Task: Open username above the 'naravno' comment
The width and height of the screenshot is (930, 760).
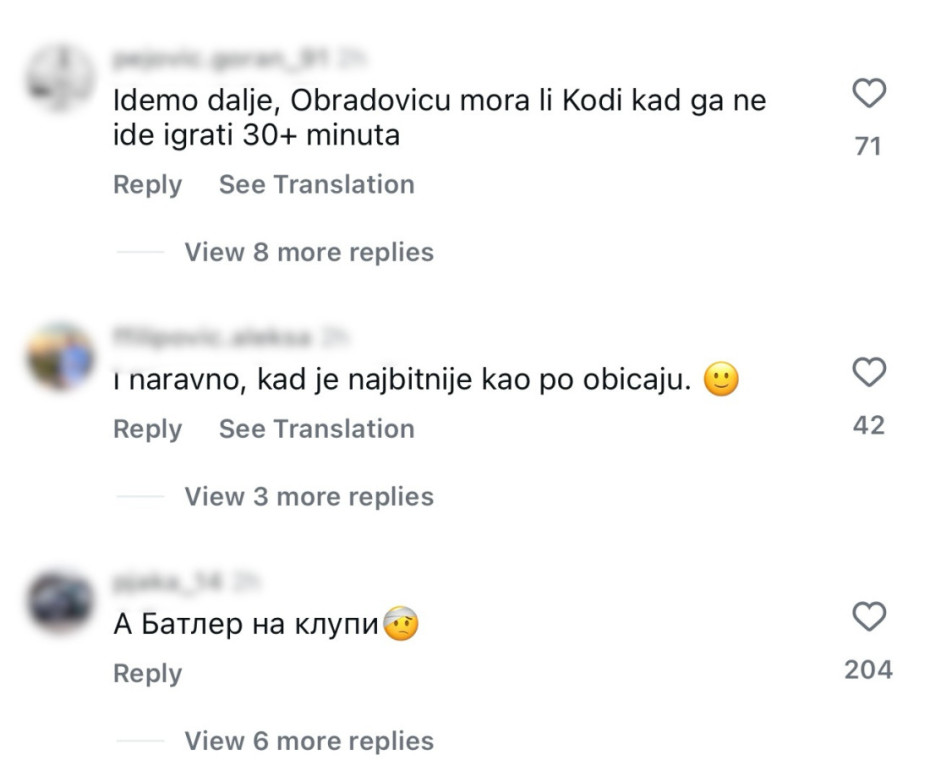Action: (212, 337)
